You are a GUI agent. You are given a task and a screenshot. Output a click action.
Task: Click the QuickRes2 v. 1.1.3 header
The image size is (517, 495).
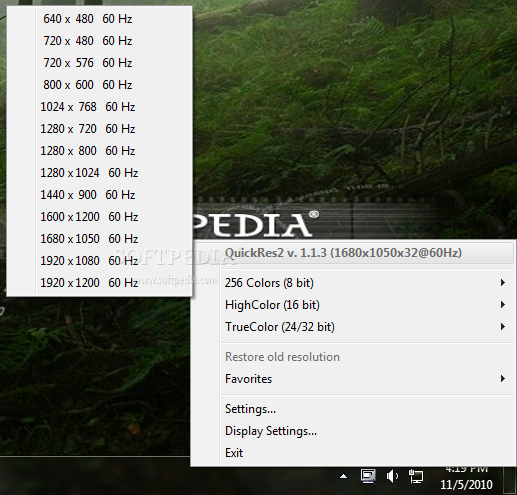click(353, 253)
